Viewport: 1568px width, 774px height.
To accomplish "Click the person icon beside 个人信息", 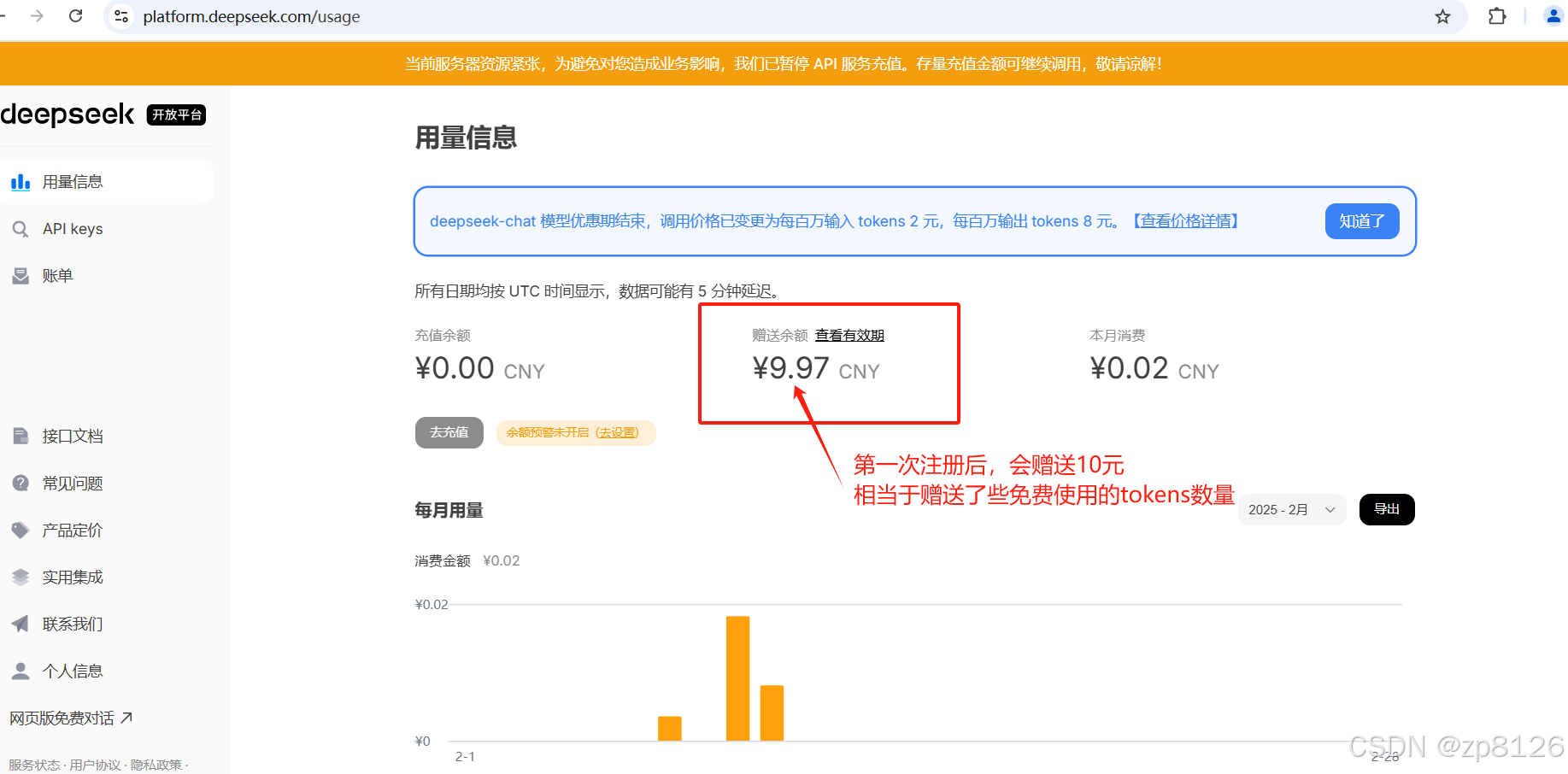I will click(21, 671).
